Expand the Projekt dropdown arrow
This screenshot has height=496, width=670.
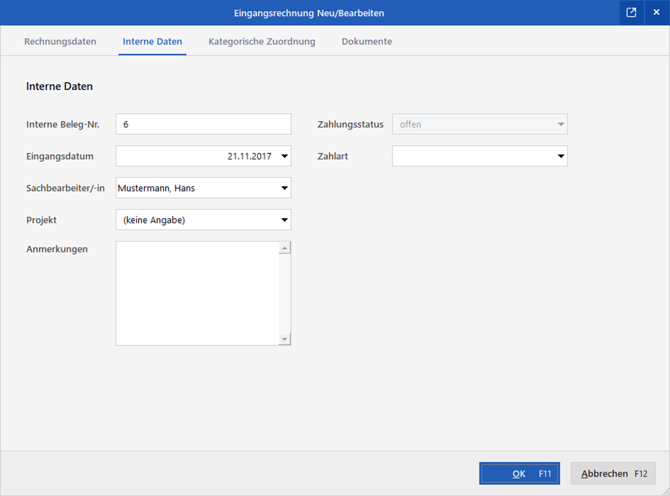click(x=284, y=220)
